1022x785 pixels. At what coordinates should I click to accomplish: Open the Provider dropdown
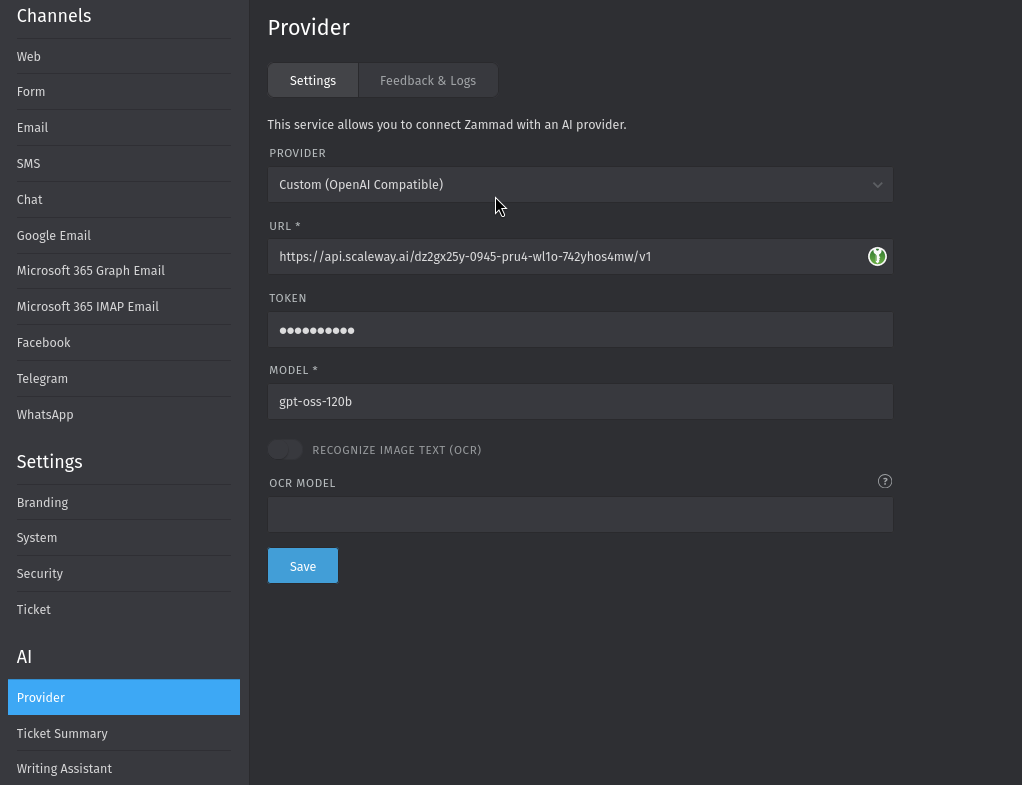point(580,184)
